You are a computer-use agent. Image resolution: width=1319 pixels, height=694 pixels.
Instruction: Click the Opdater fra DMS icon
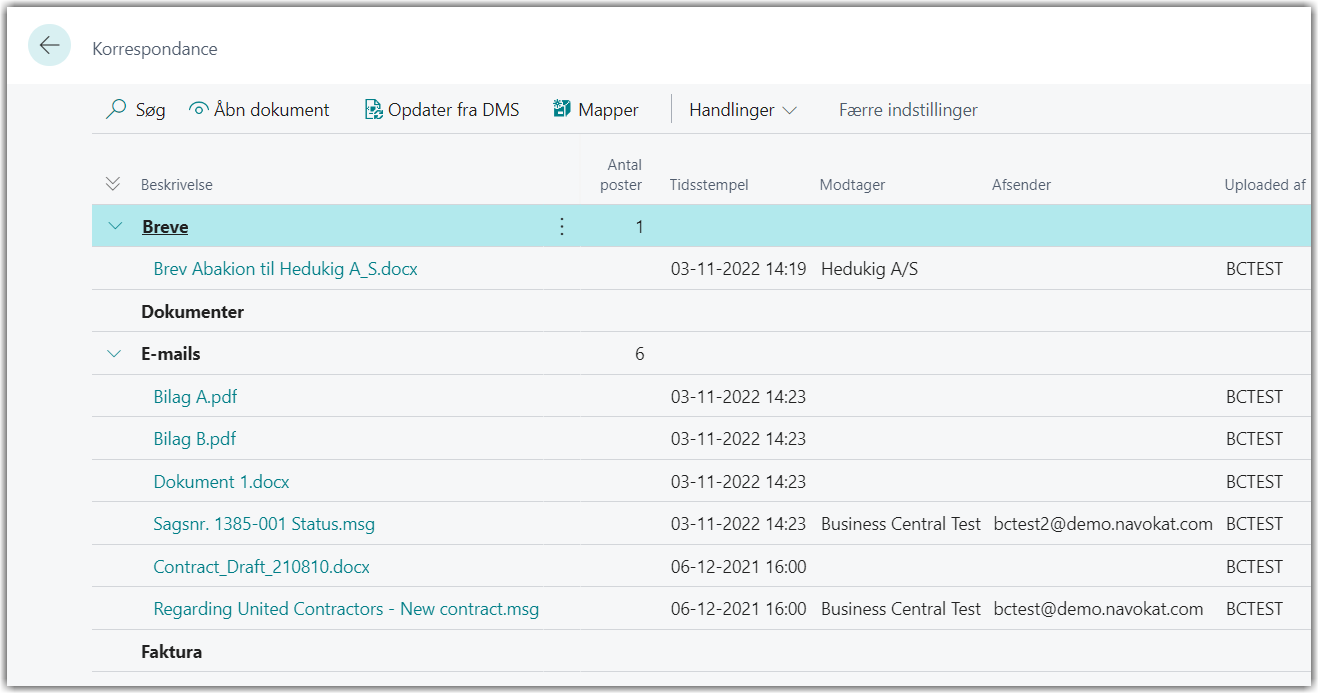pos(373,110)
